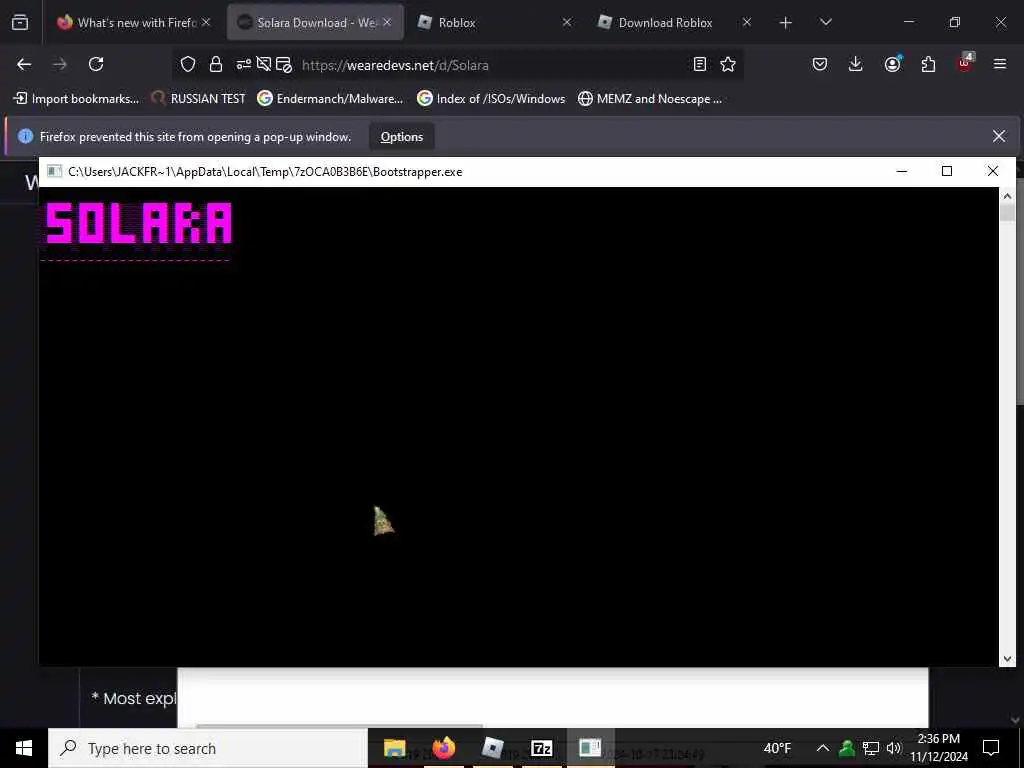Switch to What's new with Firefox tab

(x=134, y=22)
